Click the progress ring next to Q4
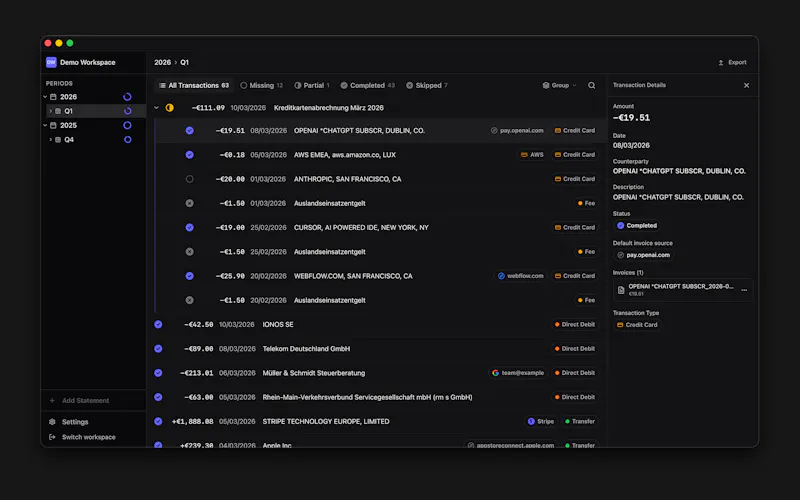This screenshot has height=500, width=800. pos(128,139)
